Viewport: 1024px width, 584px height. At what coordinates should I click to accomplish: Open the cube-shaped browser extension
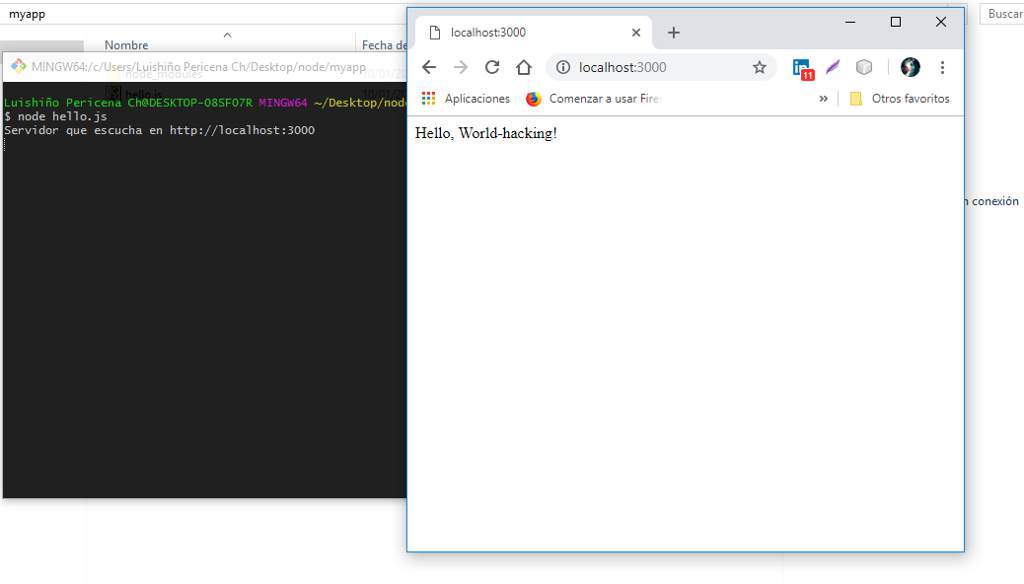pyautogui.click(x=864, y=67)
